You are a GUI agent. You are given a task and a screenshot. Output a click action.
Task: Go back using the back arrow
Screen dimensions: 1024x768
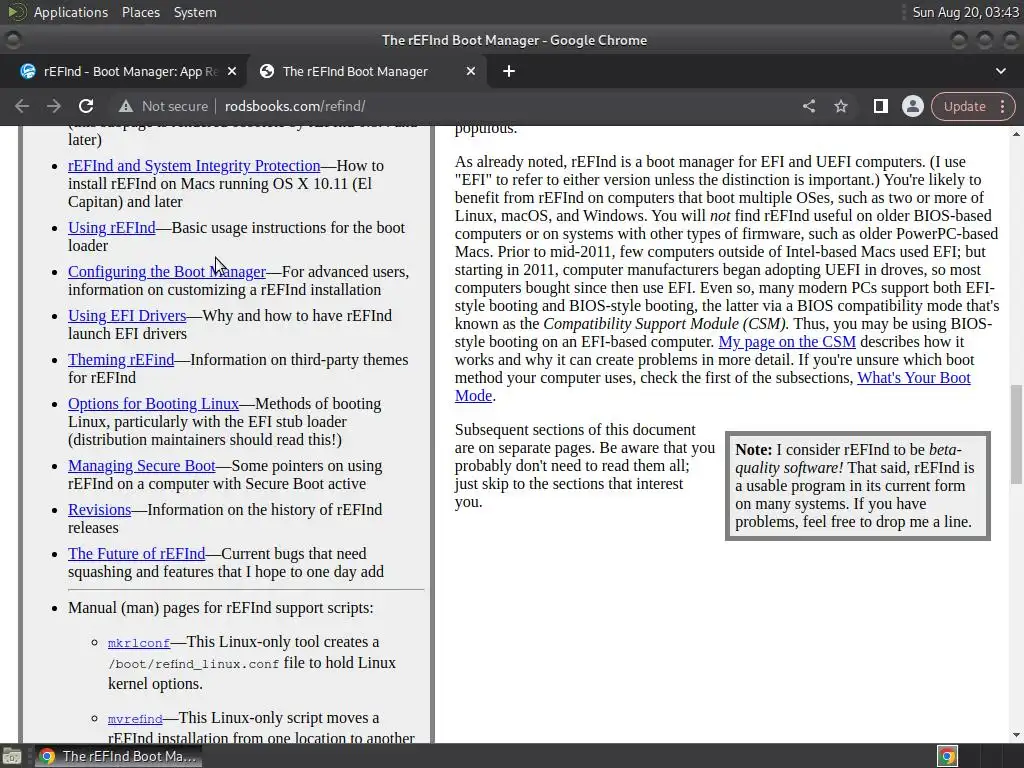[x=22, y=106]
